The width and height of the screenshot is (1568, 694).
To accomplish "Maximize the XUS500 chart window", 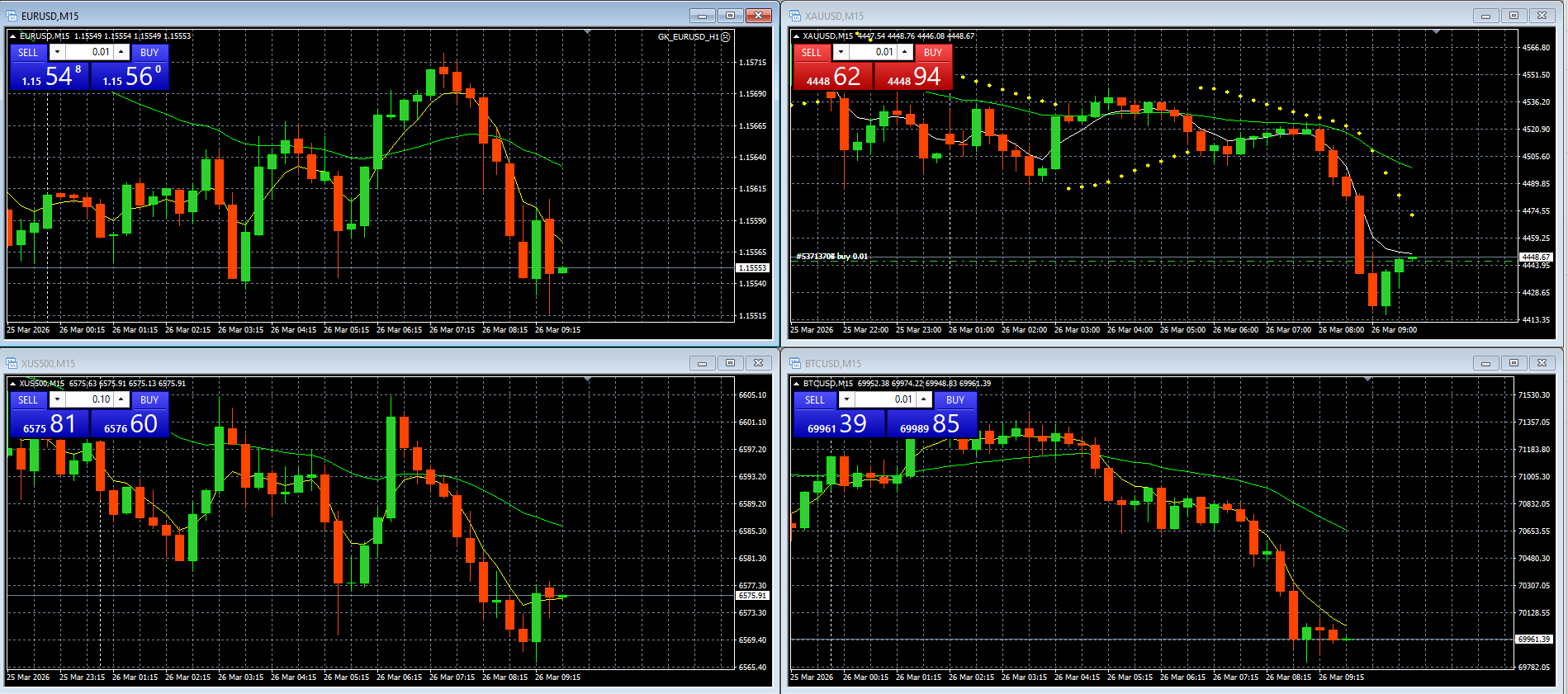I will click(x=730, y=363).
